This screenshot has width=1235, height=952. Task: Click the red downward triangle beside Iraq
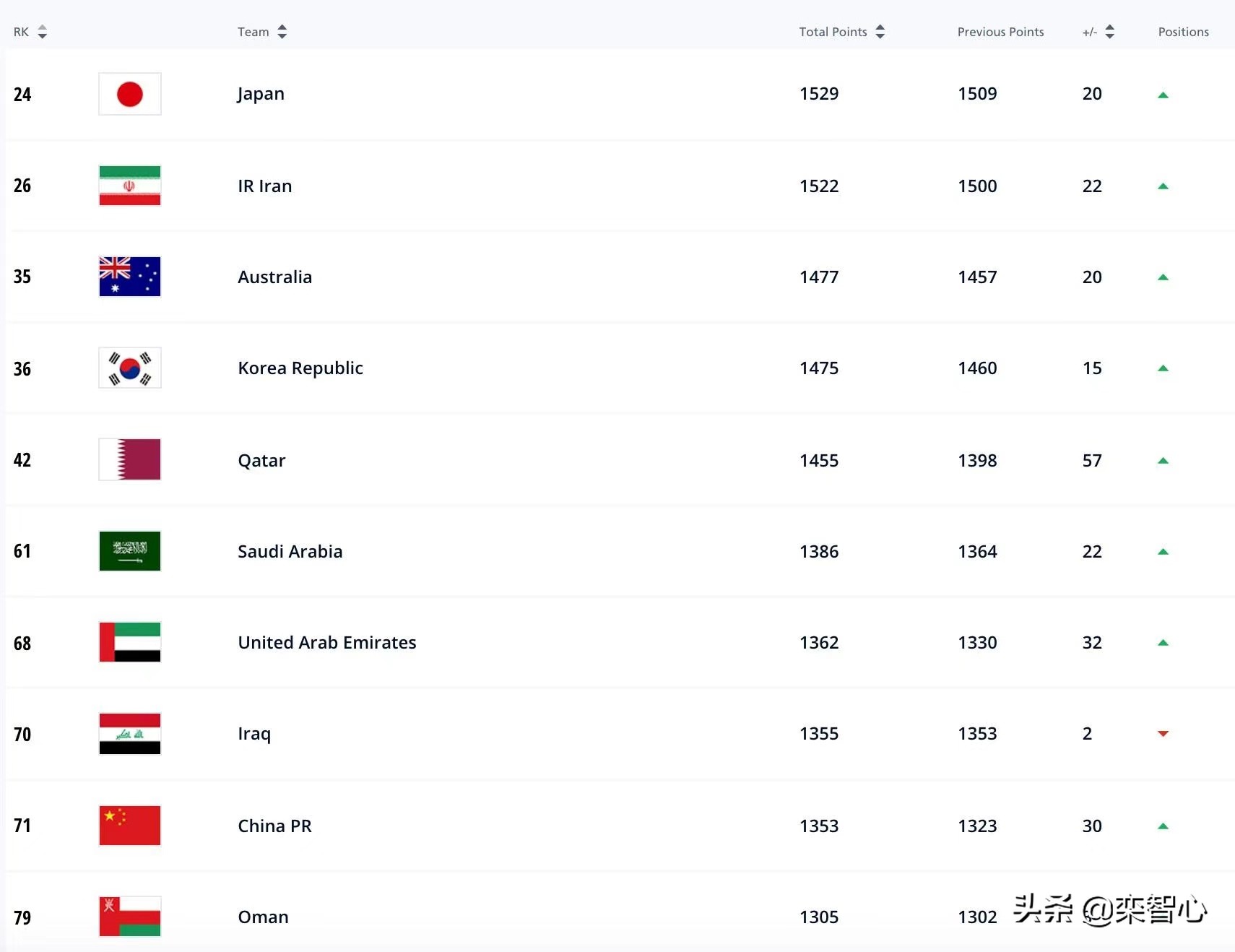point(1163,734)
